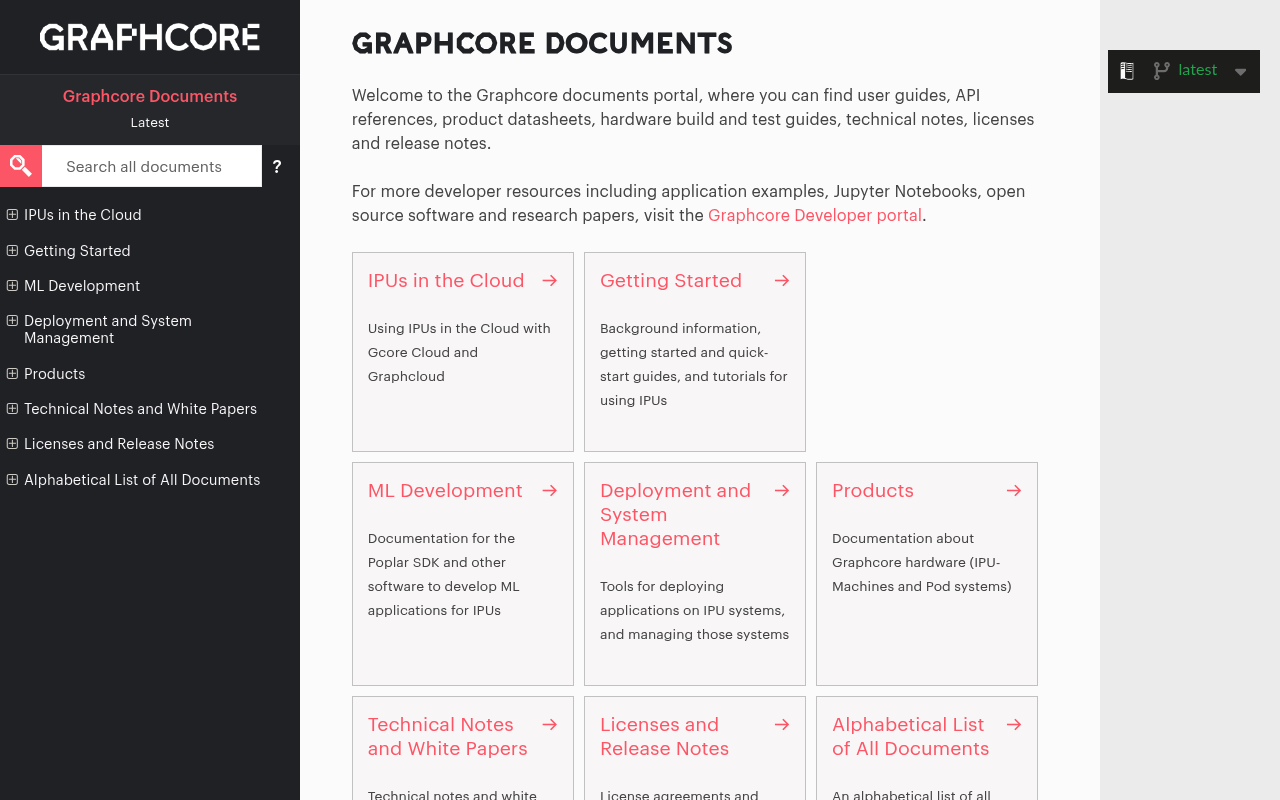Expand Technical Notes and White Papers node
This screenshot has height=800, width=1280.
coord(12,408)
